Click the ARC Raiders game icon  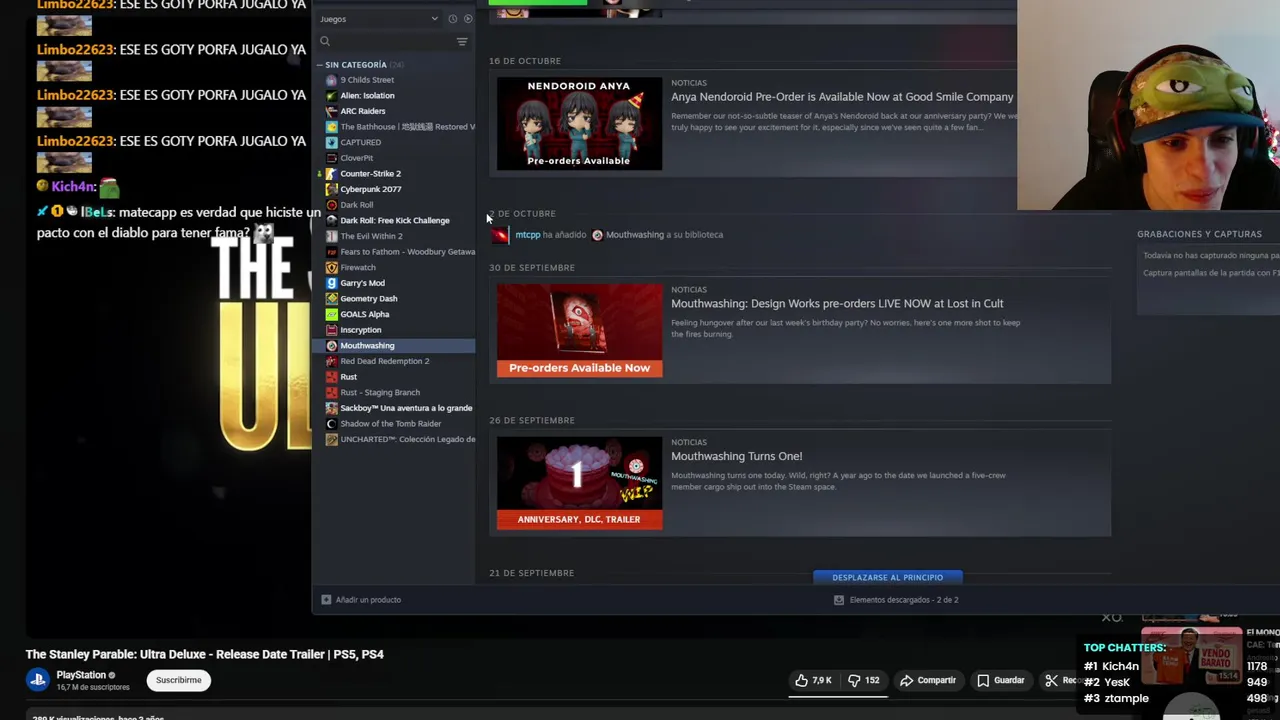pyautogui.click(x=332, y=111)
